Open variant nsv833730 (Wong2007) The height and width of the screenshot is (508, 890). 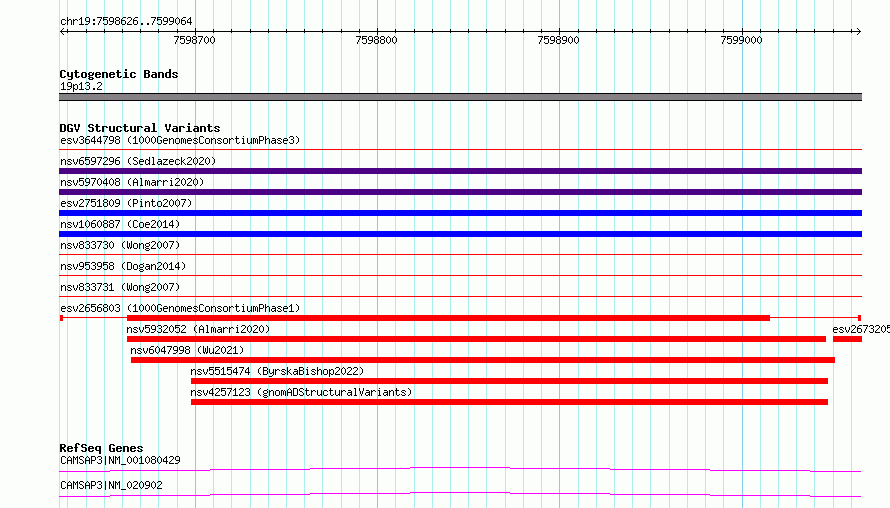coord(120,245)
